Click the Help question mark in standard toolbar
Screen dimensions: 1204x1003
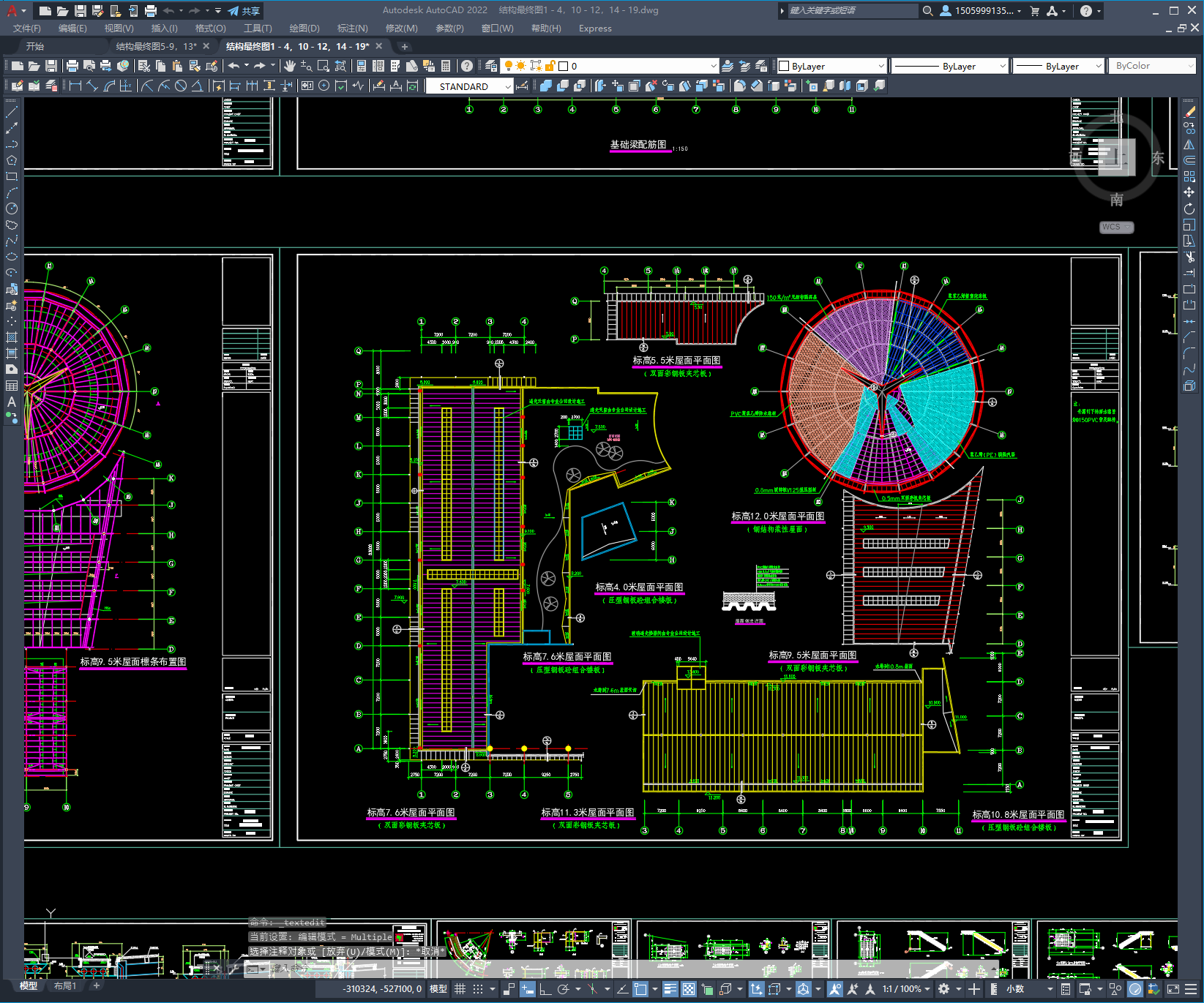[x=467, y=66]
